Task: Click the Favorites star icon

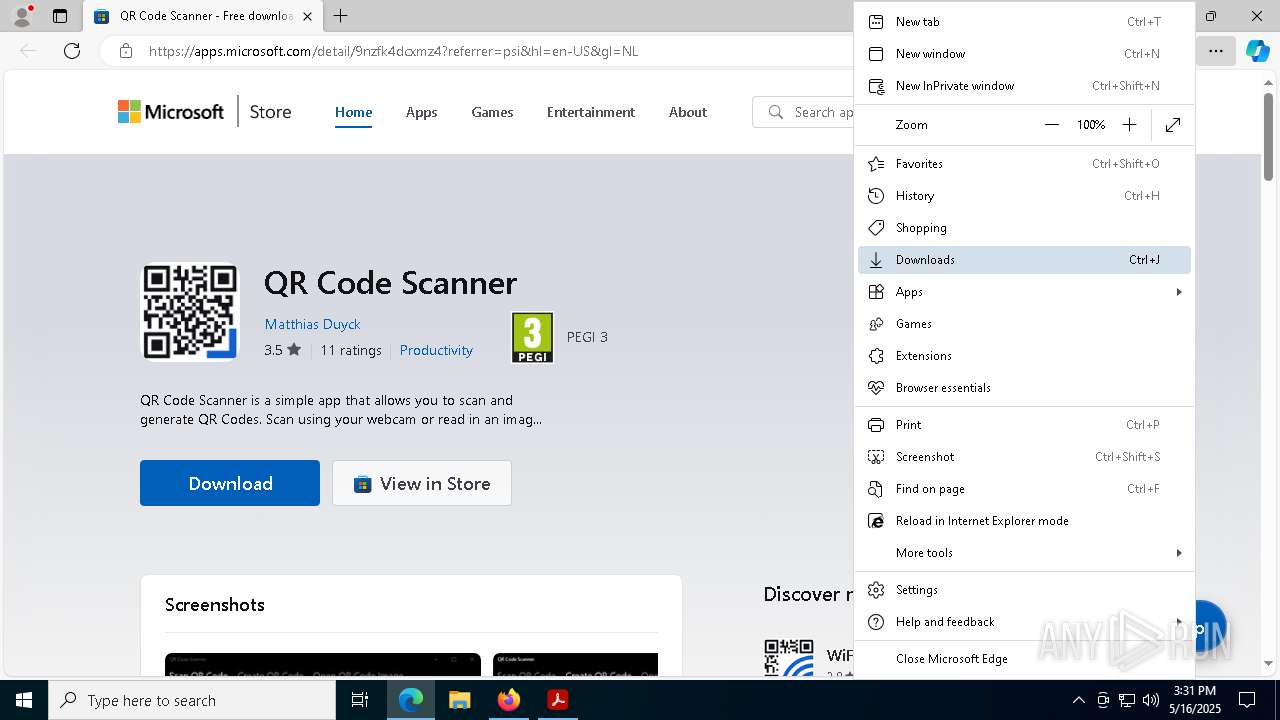Action: point(876,164)
